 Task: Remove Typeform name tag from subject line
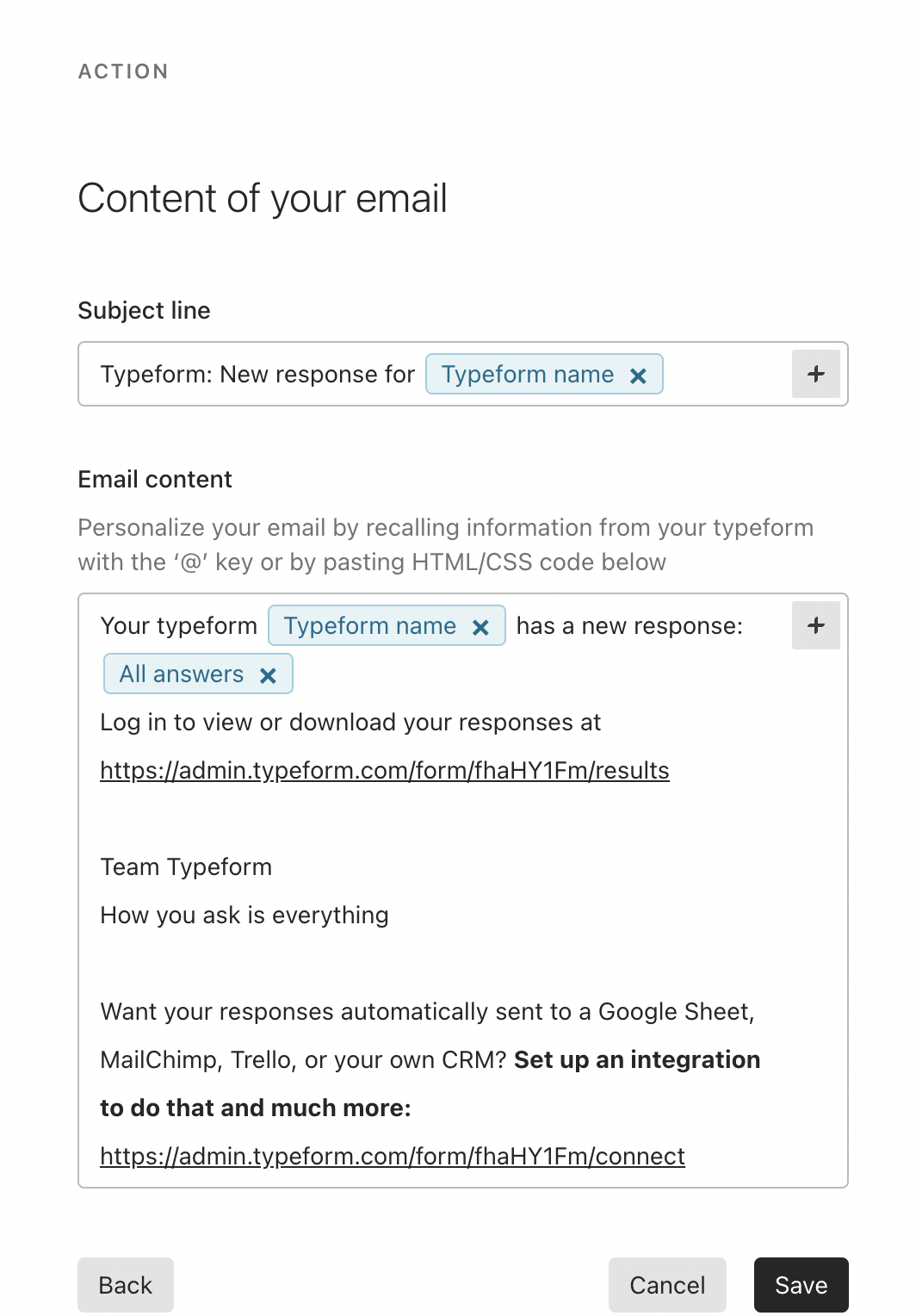coord(638,376)
